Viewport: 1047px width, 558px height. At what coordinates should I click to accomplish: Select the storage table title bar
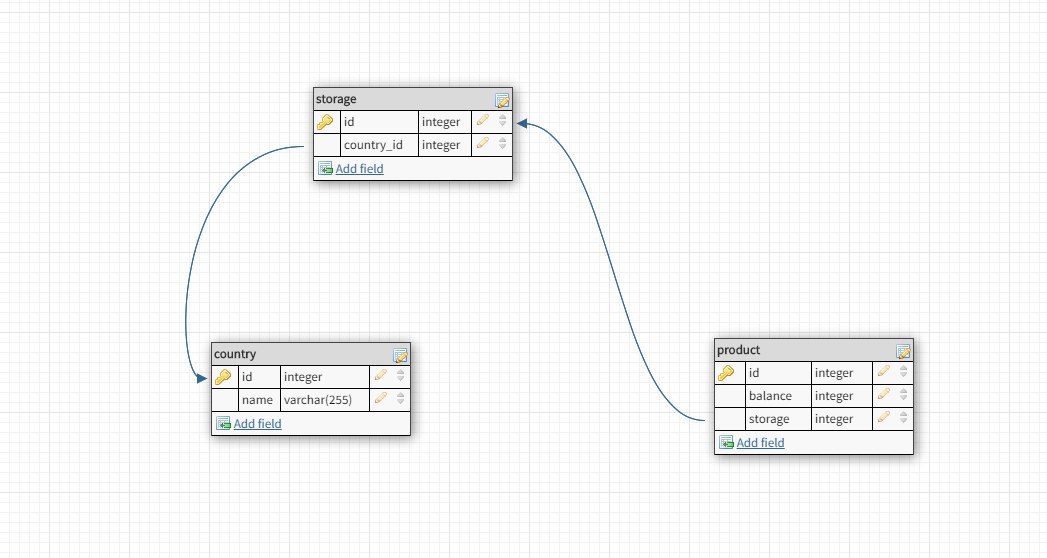click(x=413, y=99)
